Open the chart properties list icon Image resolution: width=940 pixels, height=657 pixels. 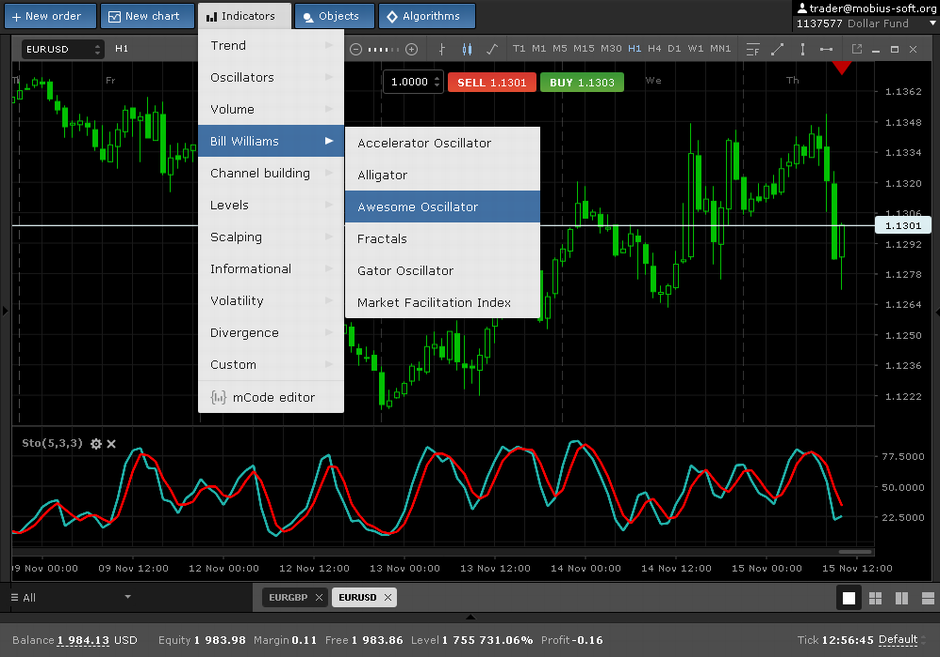coord(753,49)
